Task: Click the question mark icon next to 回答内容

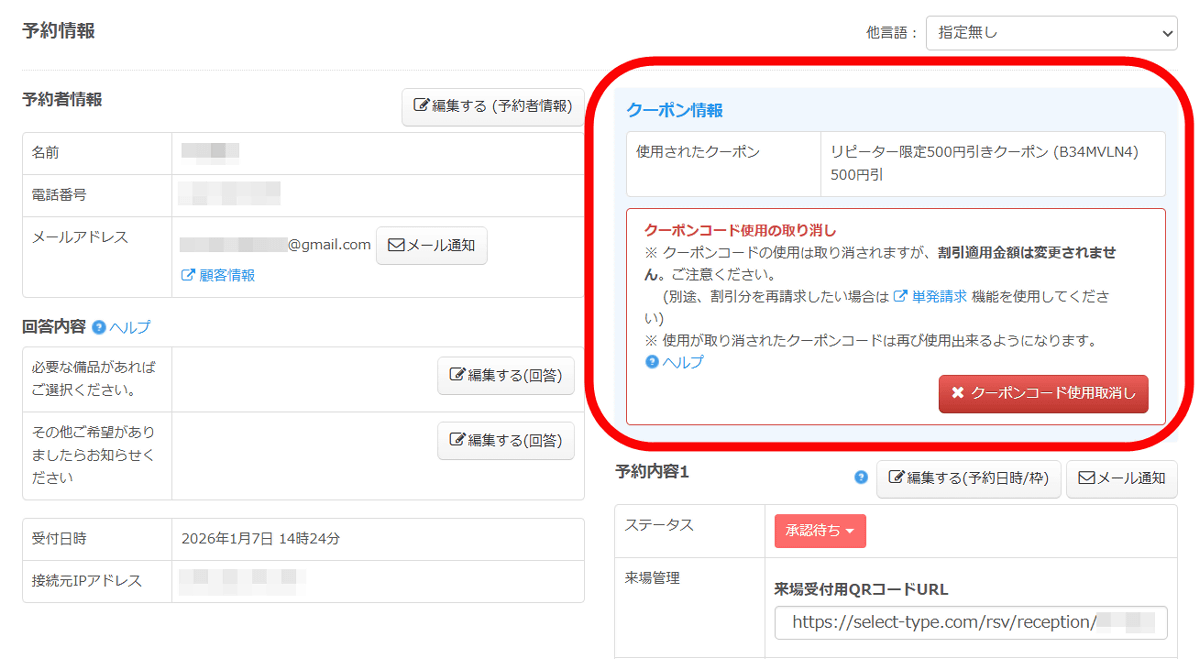Action: point(99,327)
